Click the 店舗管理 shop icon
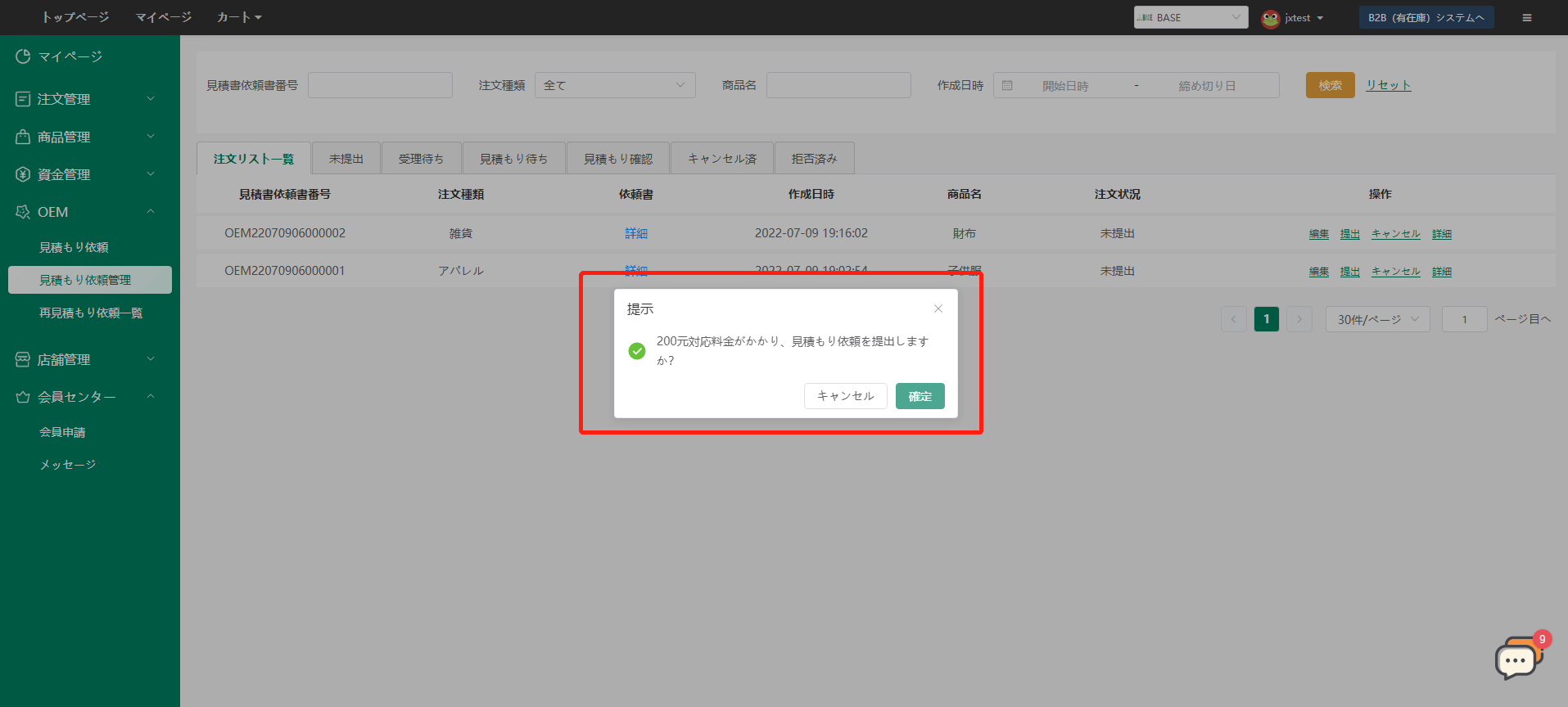The height and width of the screenshot is (707, 1568). (x=23, y=359)
